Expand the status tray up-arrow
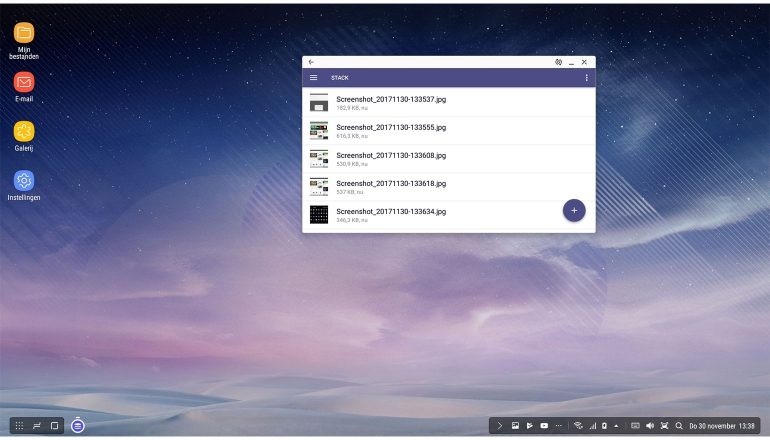The image size is (770, 440). click(616, 426)
